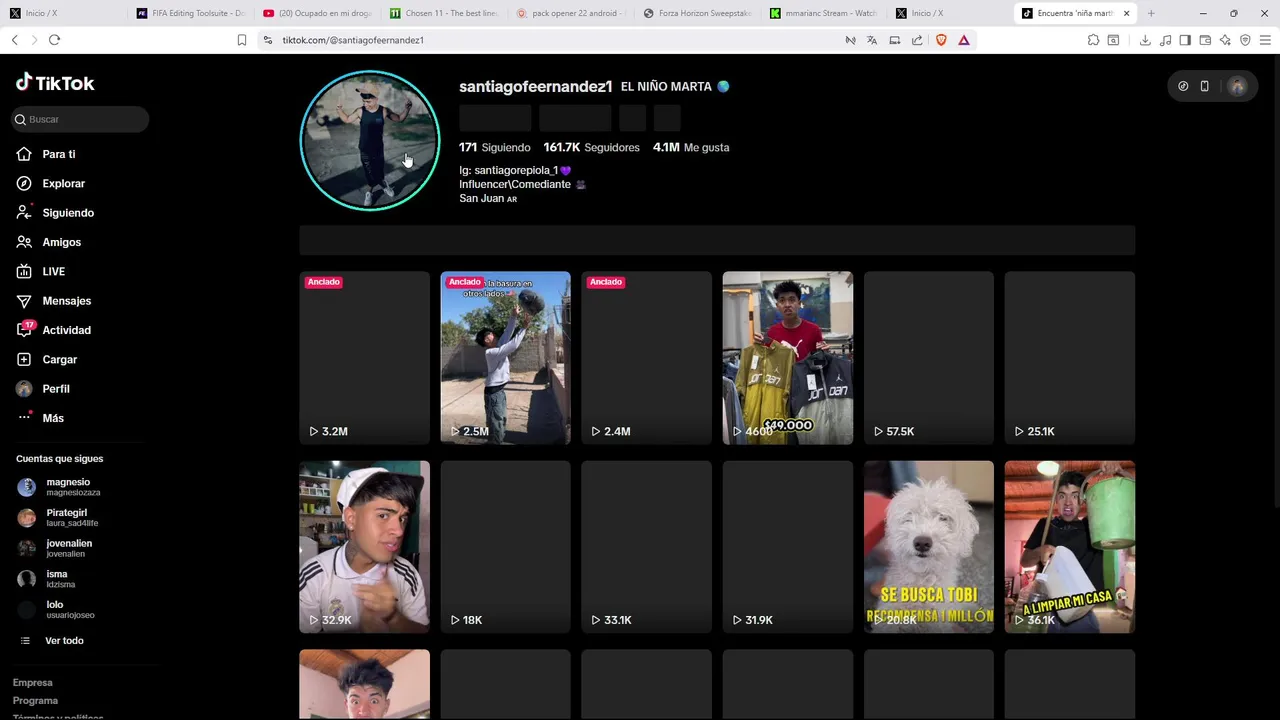Click the phone icon at TikTok top right
Viewport: 1280px width, 720px height.
1204,86
